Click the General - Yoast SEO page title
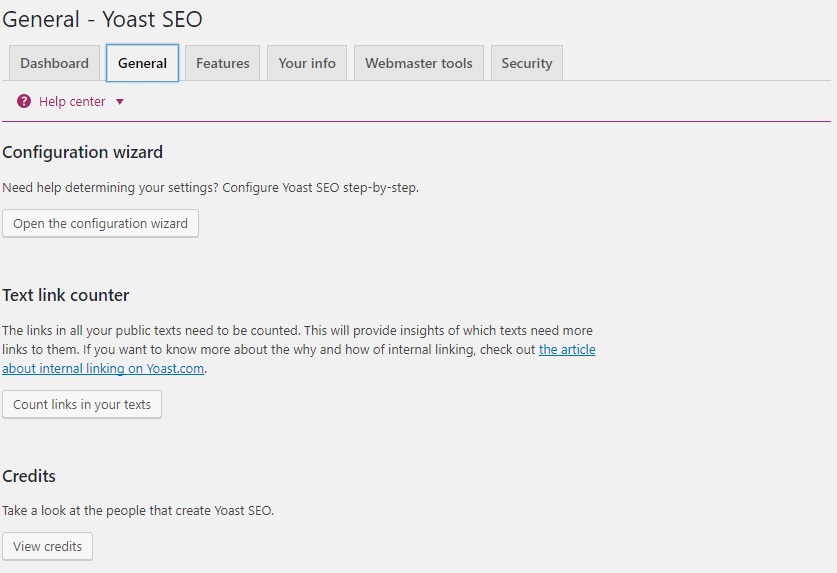The width and height of the screenshot is (837, 573). 102,19
